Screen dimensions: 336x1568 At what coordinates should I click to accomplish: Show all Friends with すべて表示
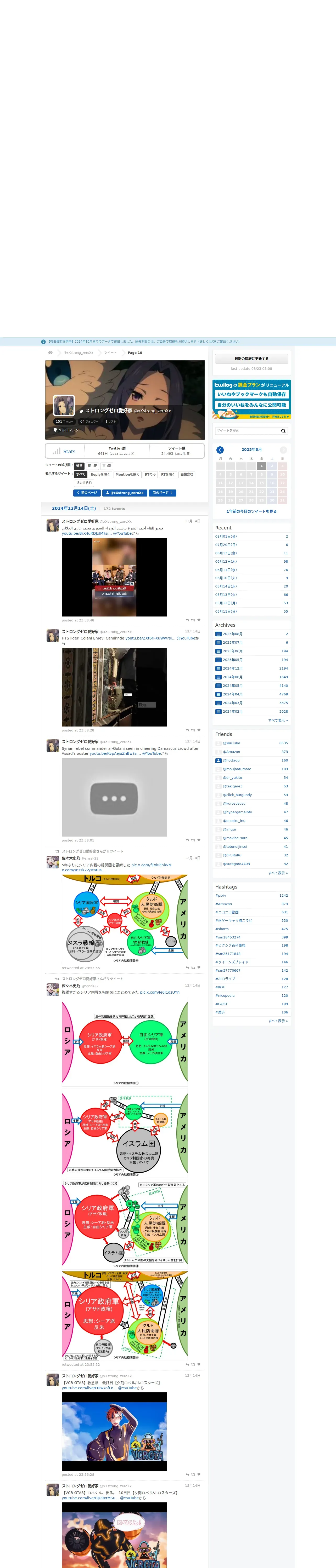coord(278,873)
